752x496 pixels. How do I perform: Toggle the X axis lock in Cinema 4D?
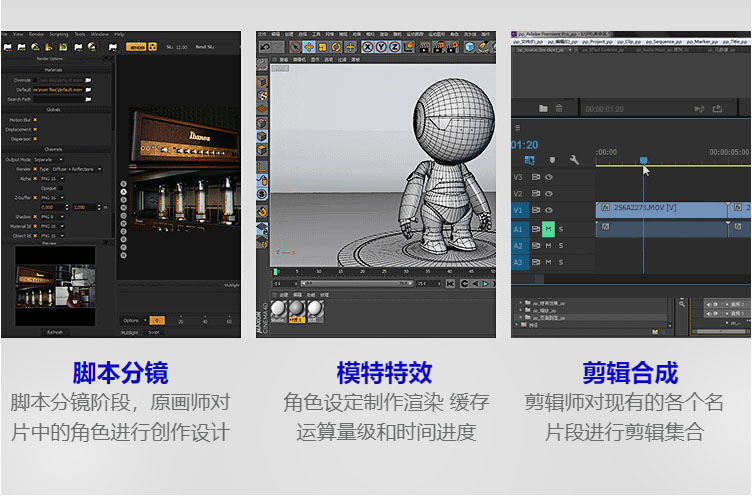click(367, 47)
